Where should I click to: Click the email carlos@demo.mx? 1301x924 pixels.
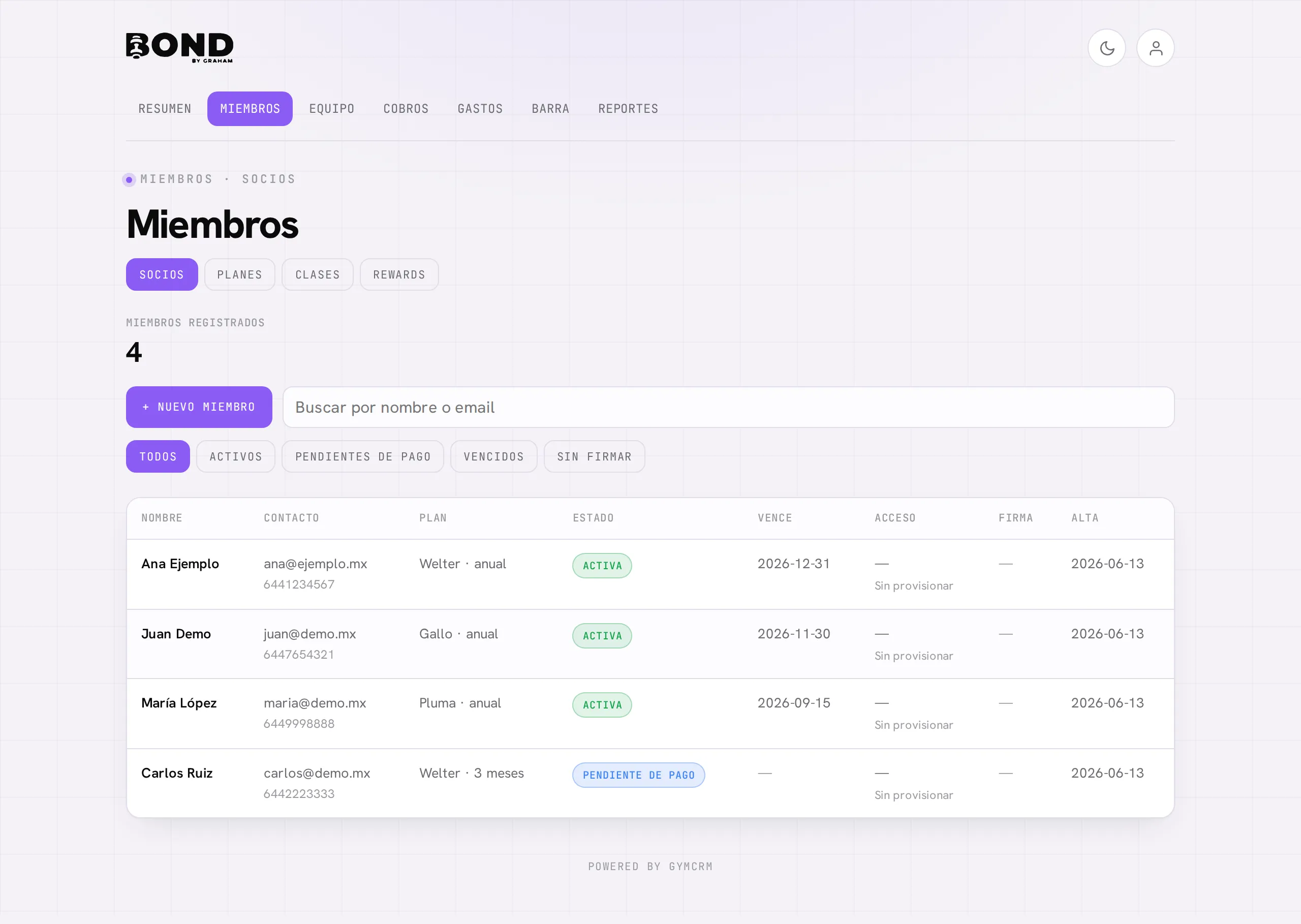[x=317, y=773]
